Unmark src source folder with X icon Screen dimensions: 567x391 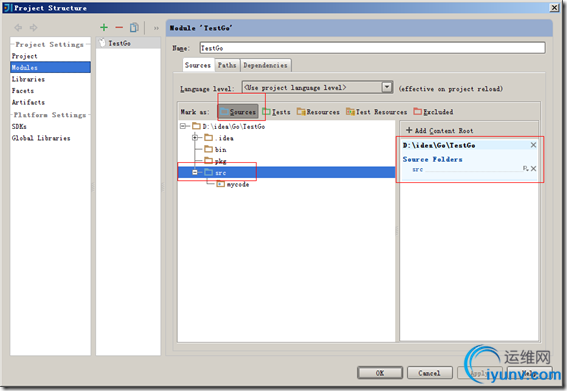point(533,169)
